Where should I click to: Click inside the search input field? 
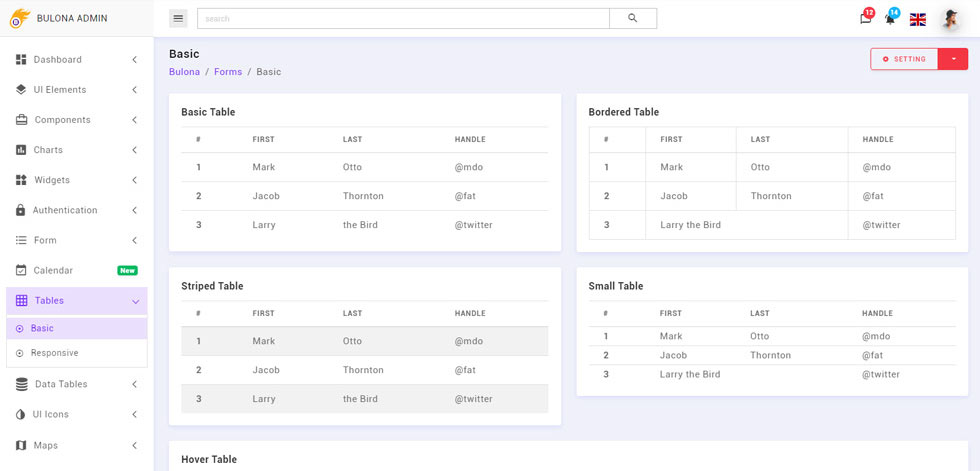pyautogui.click(x=403, y=18)
